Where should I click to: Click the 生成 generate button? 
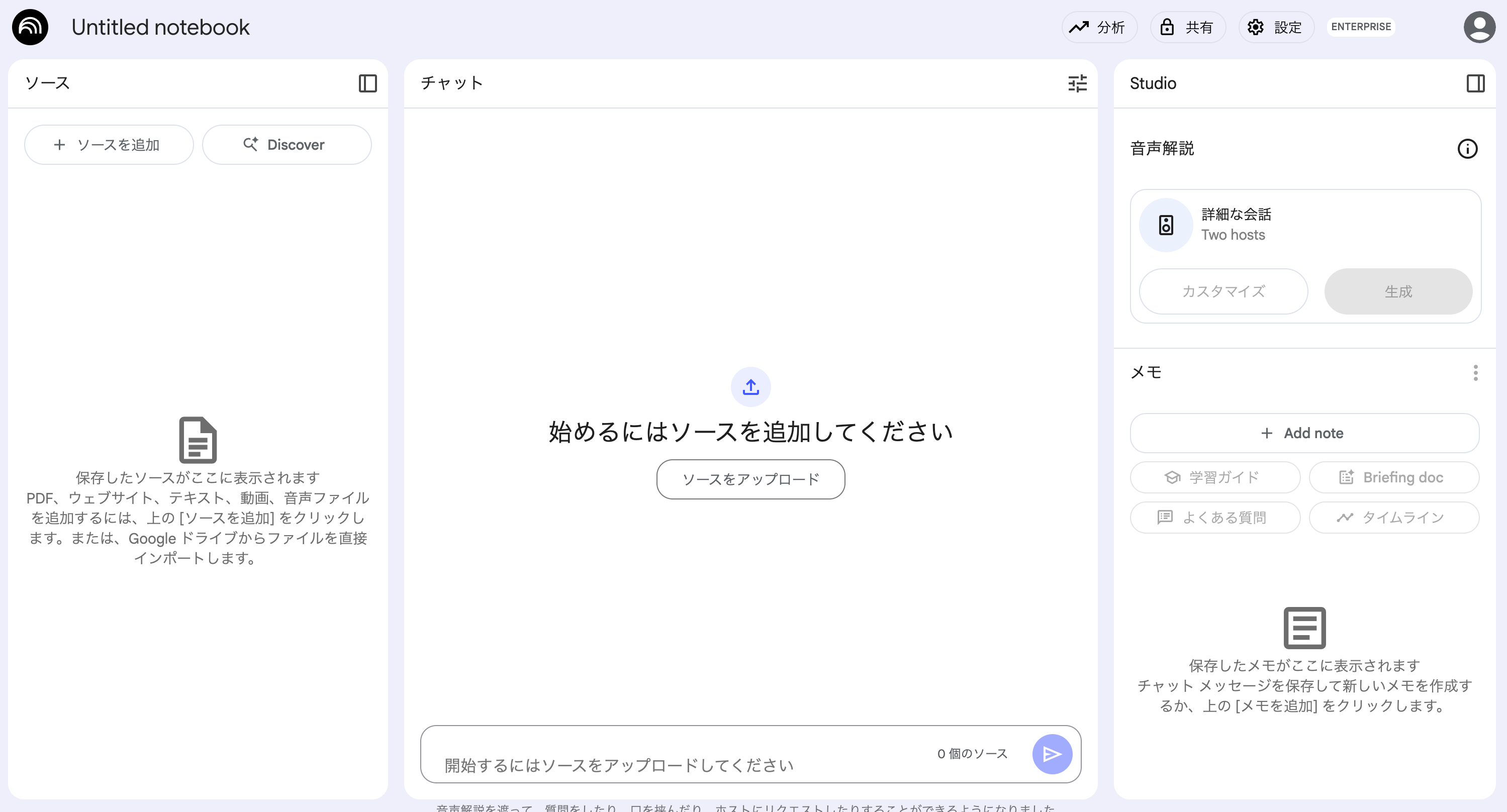[1398, 291]
